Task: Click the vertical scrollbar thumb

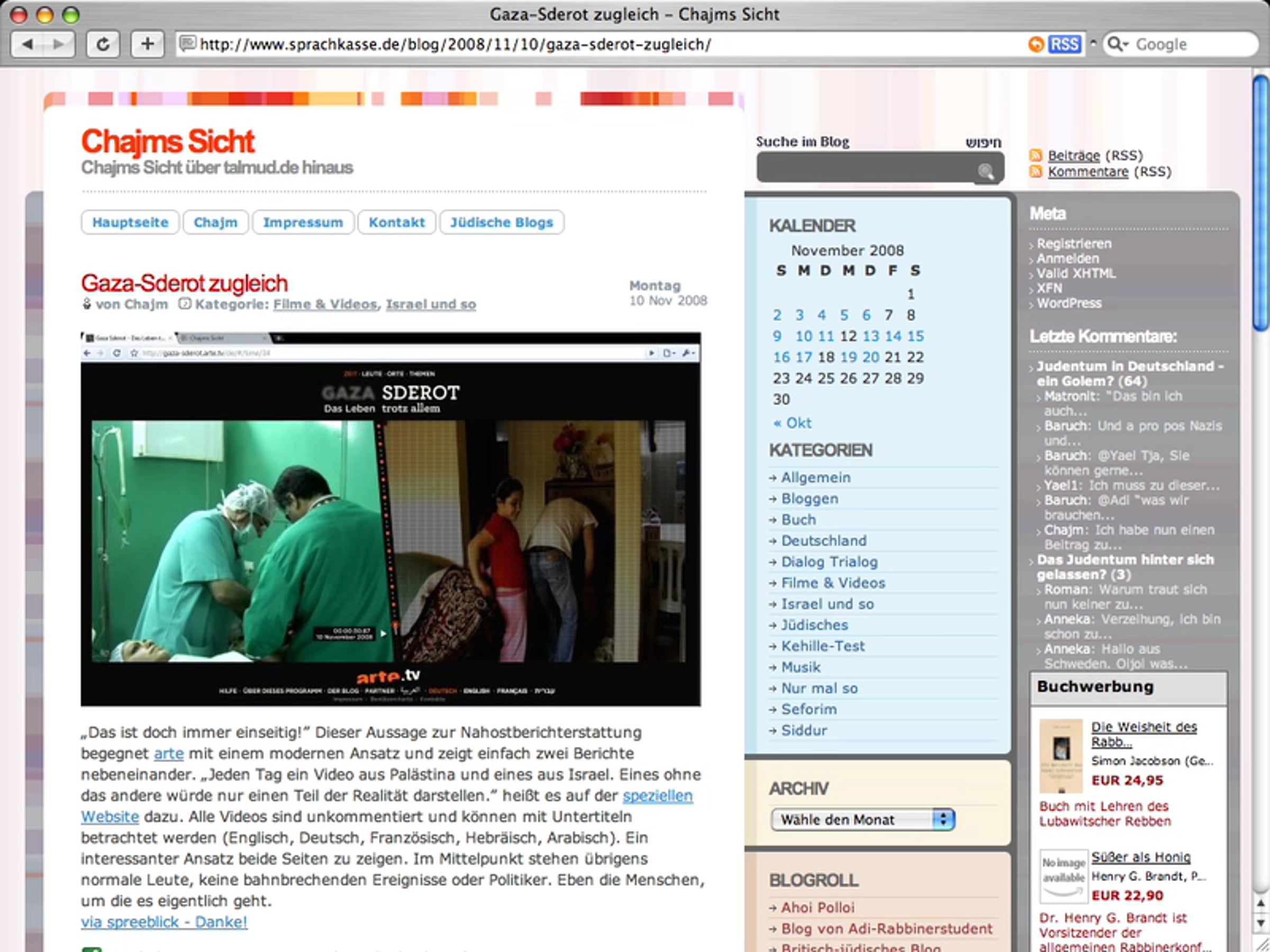Action: 1261,204
